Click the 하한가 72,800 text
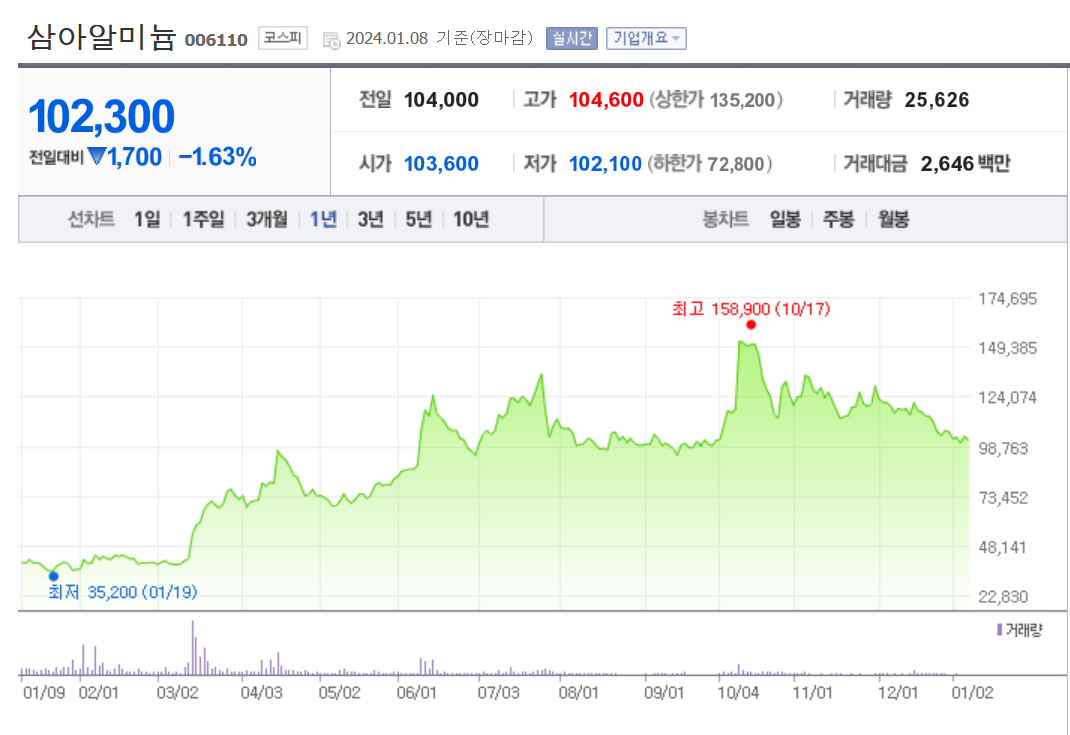The width and height of the screenshot is (1070, 735). (710, 164)
